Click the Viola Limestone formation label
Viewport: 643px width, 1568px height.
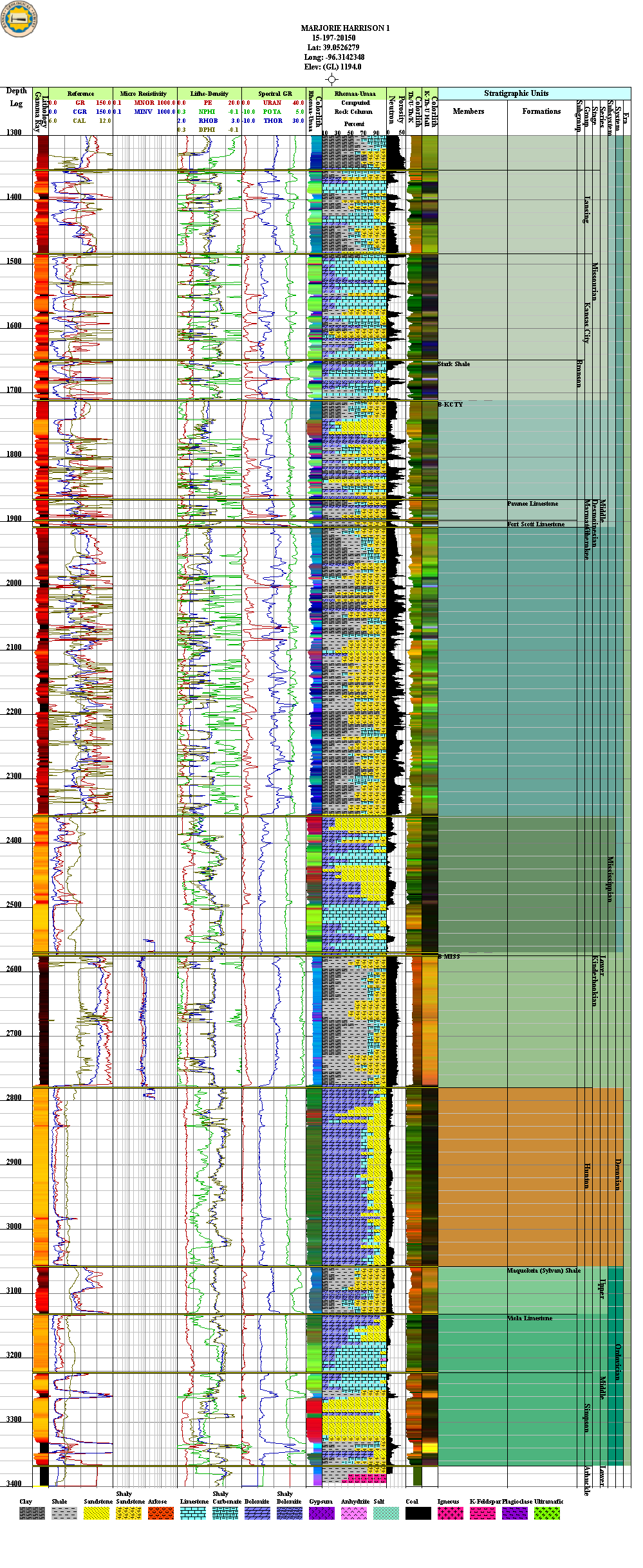(x=529, y=1318)
